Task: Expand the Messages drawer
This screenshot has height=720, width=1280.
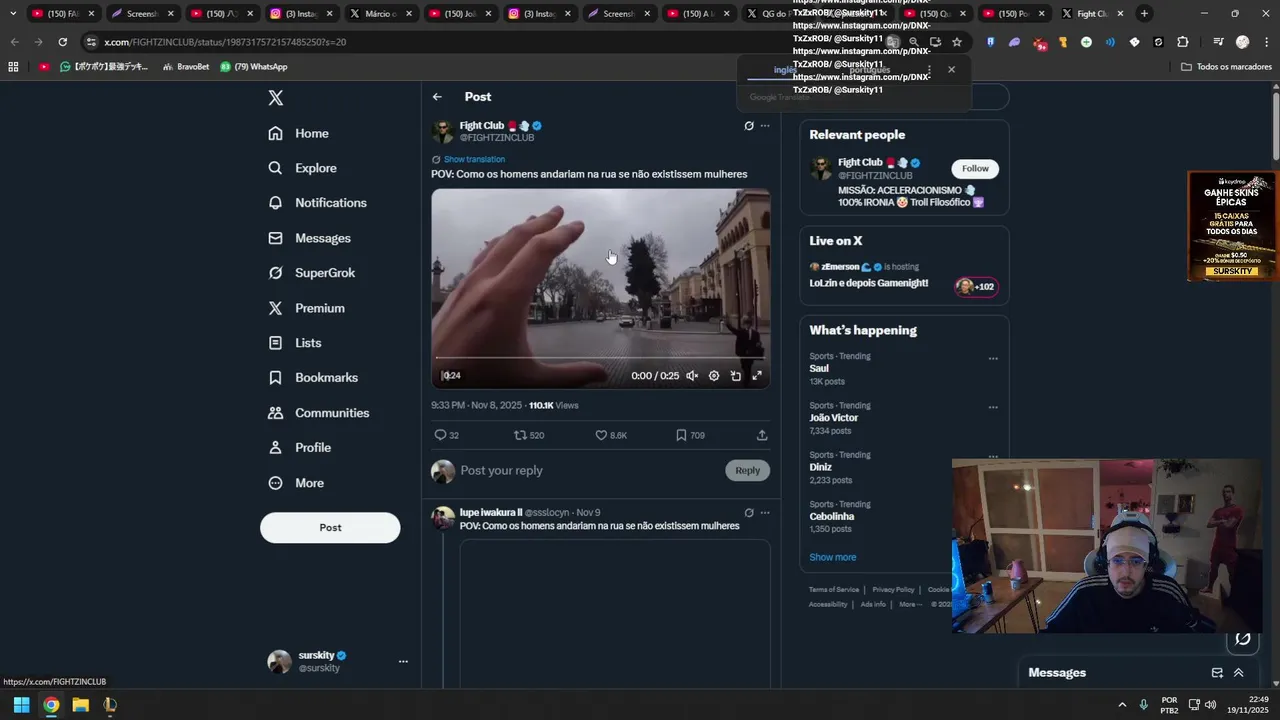Action: (x=1238, y=673)
